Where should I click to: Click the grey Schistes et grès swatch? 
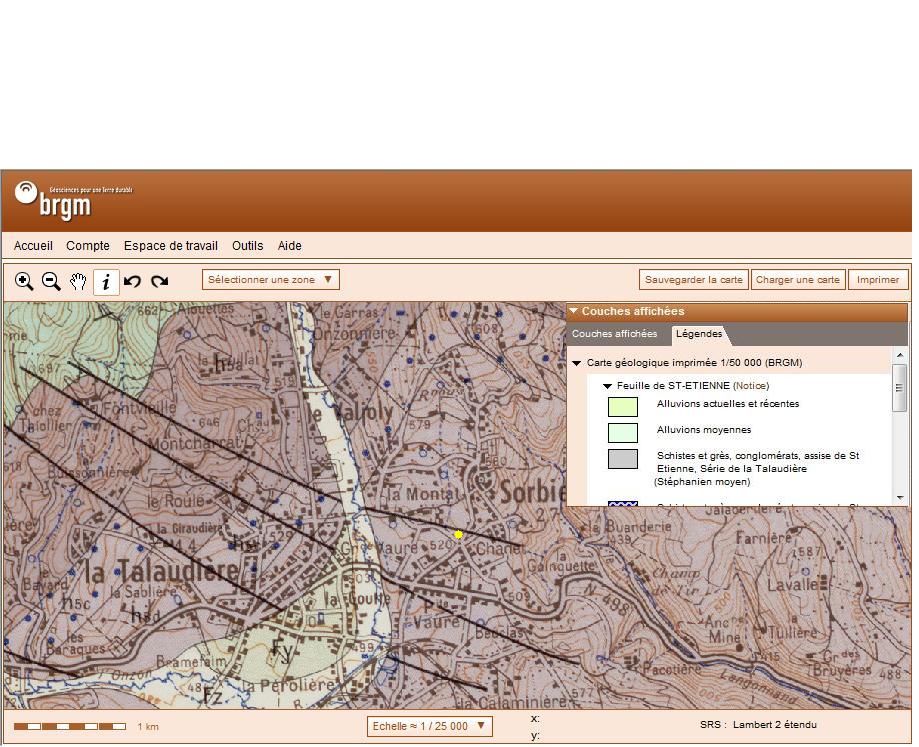tap(623, 459)
